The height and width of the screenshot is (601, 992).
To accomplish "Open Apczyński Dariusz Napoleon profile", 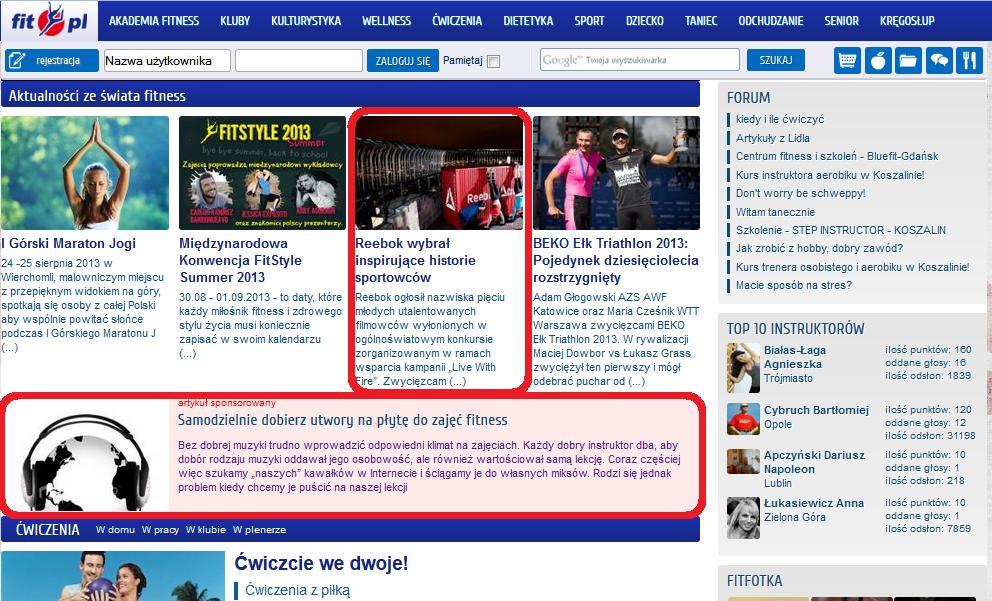I will tap(812, 462).
